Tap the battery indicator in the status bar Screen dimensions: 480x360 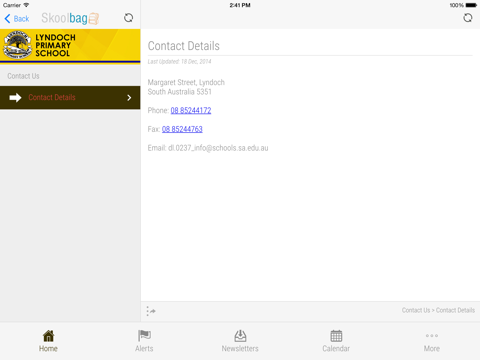coord(471,5)
